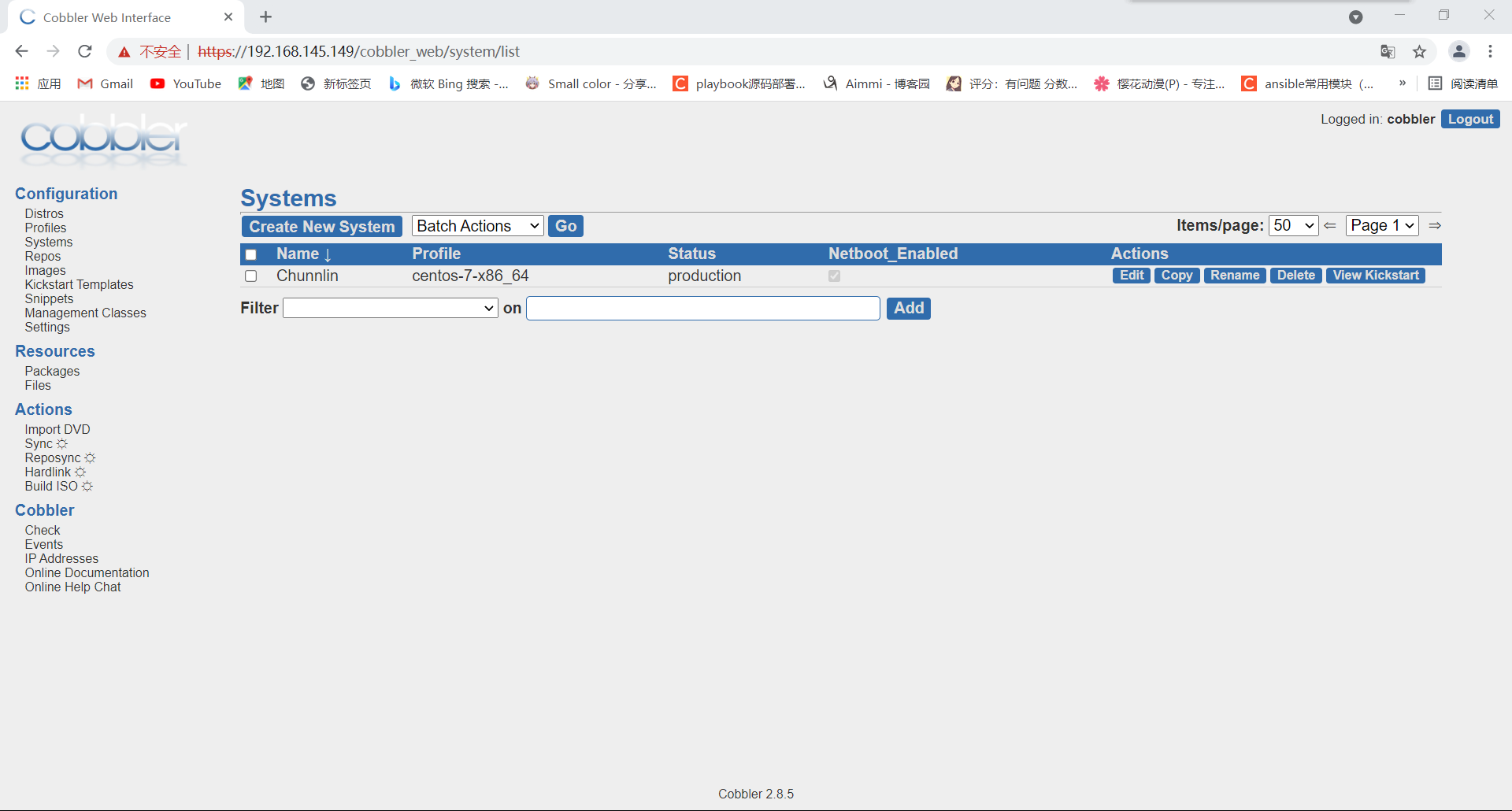Image resolution: width=1512 pixels, height=811 pixels.
Task: Open the Aimmi 博客园 bookmark
Action: pyautogui.click(x=876, y=83)
